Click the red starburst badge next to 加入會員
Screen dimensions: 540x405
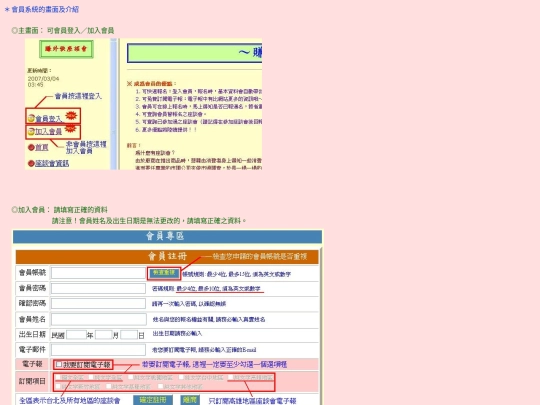pos(70,128)
